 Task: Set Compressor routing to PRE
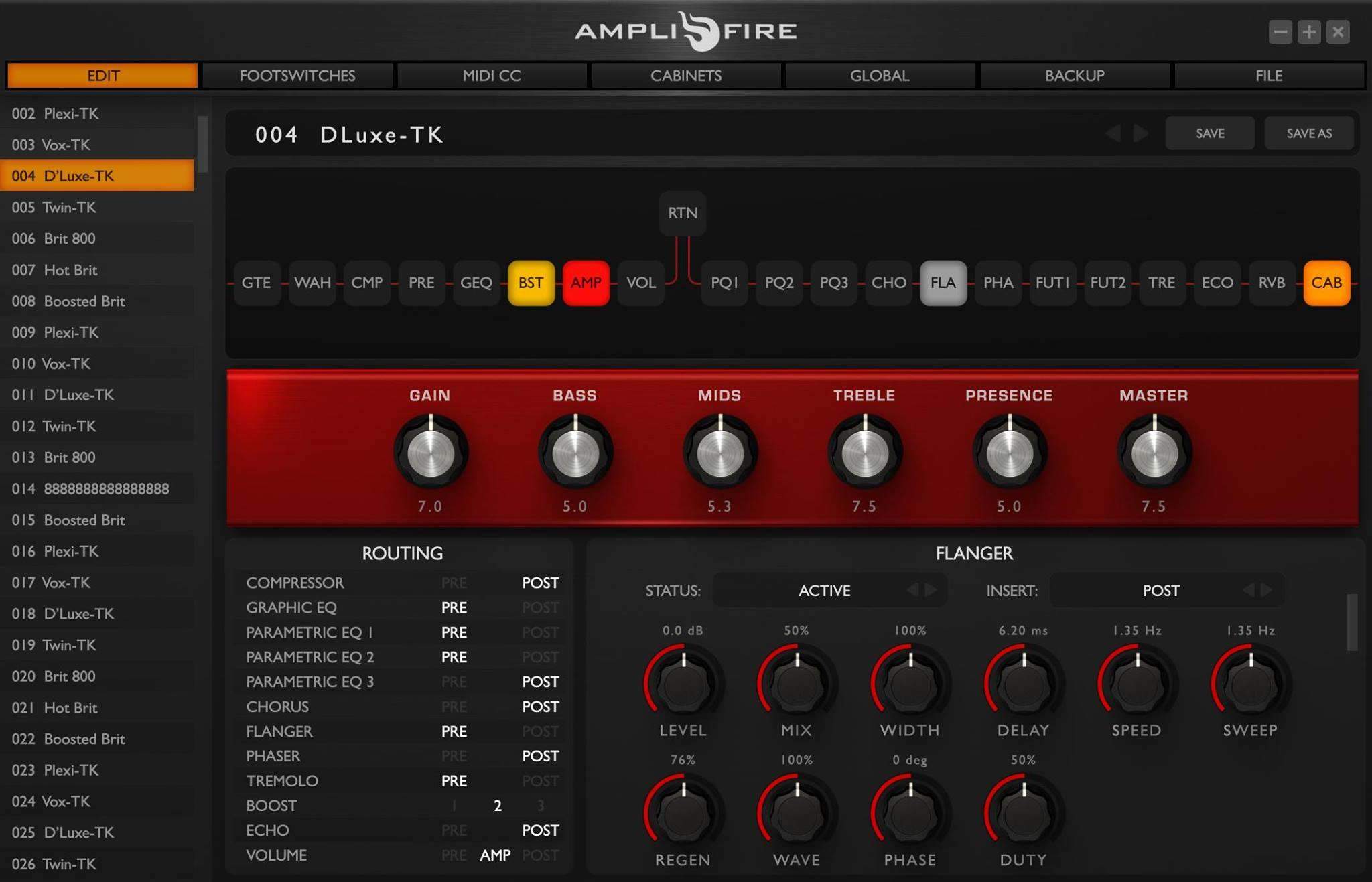(x=454, y=583)
